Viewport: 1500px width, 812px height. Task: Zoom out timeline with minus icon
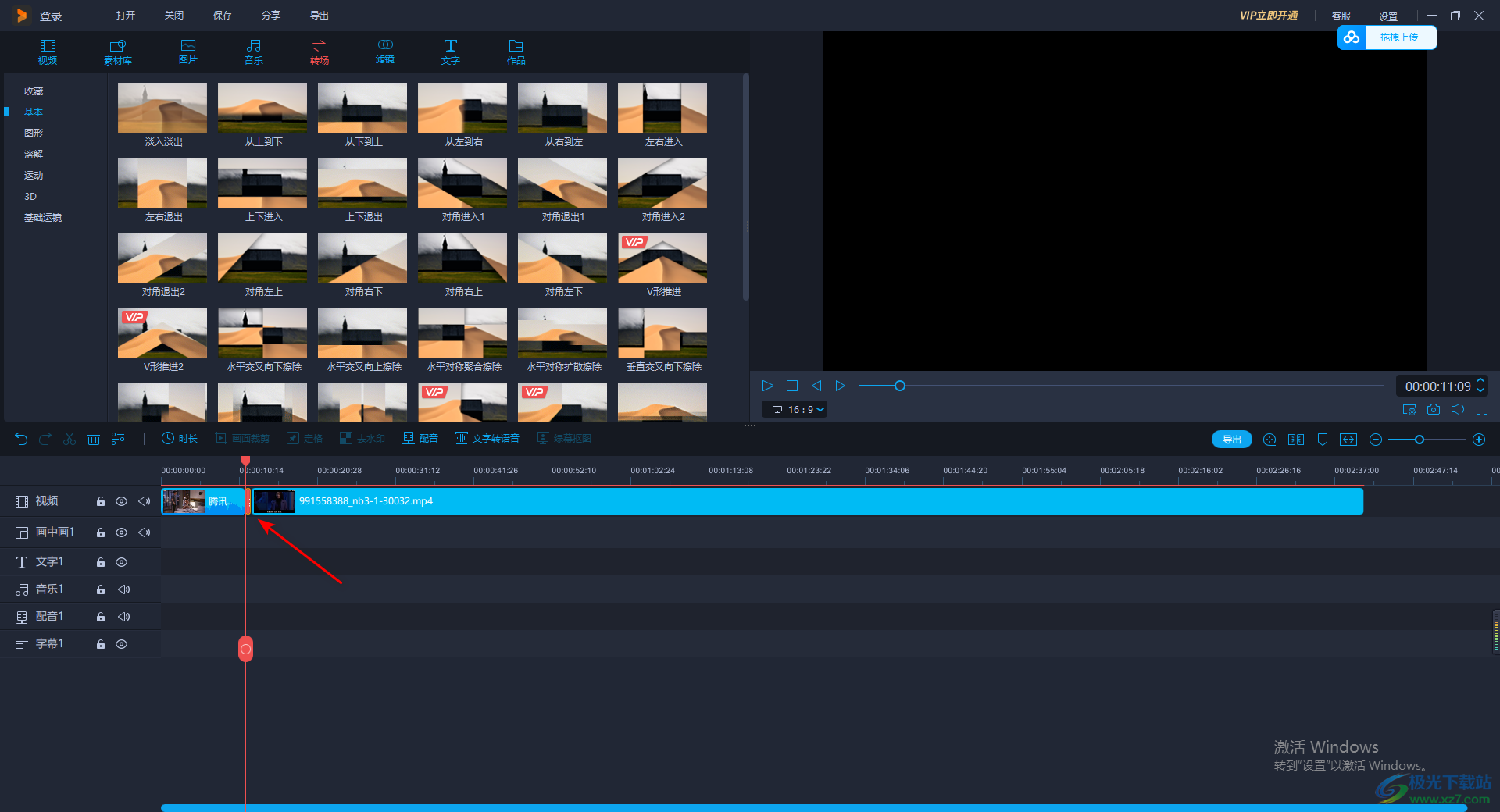[1376, 440]
